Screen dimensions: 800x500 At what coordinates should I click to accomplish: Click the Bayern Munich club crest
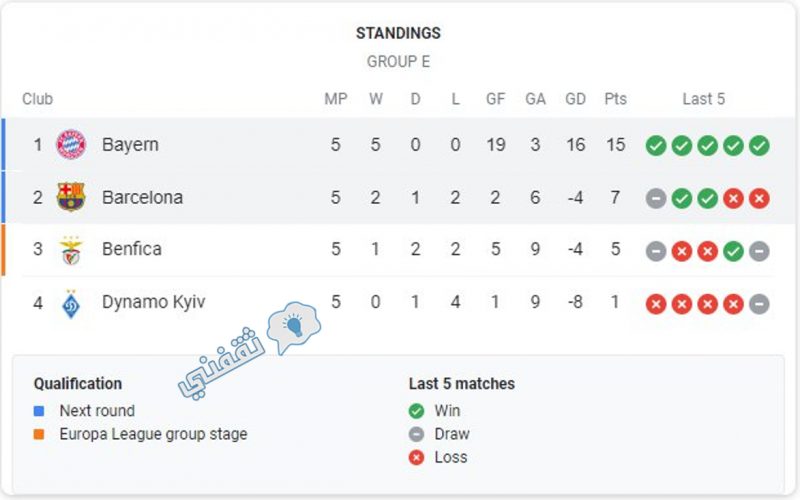point(71,144)
